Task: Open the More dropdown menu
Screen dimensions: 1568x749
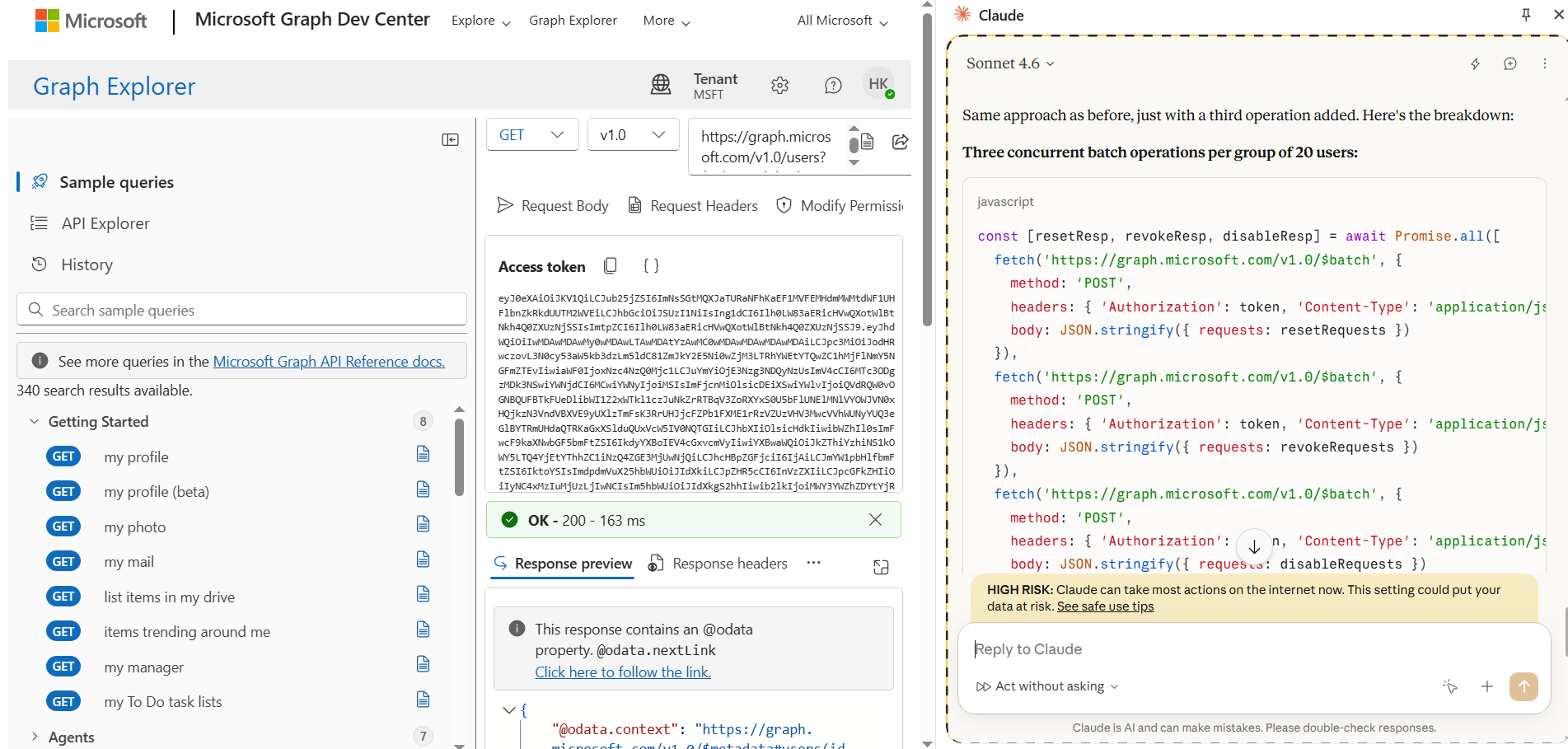Action: pyautogui.click(x=666, y=21)
